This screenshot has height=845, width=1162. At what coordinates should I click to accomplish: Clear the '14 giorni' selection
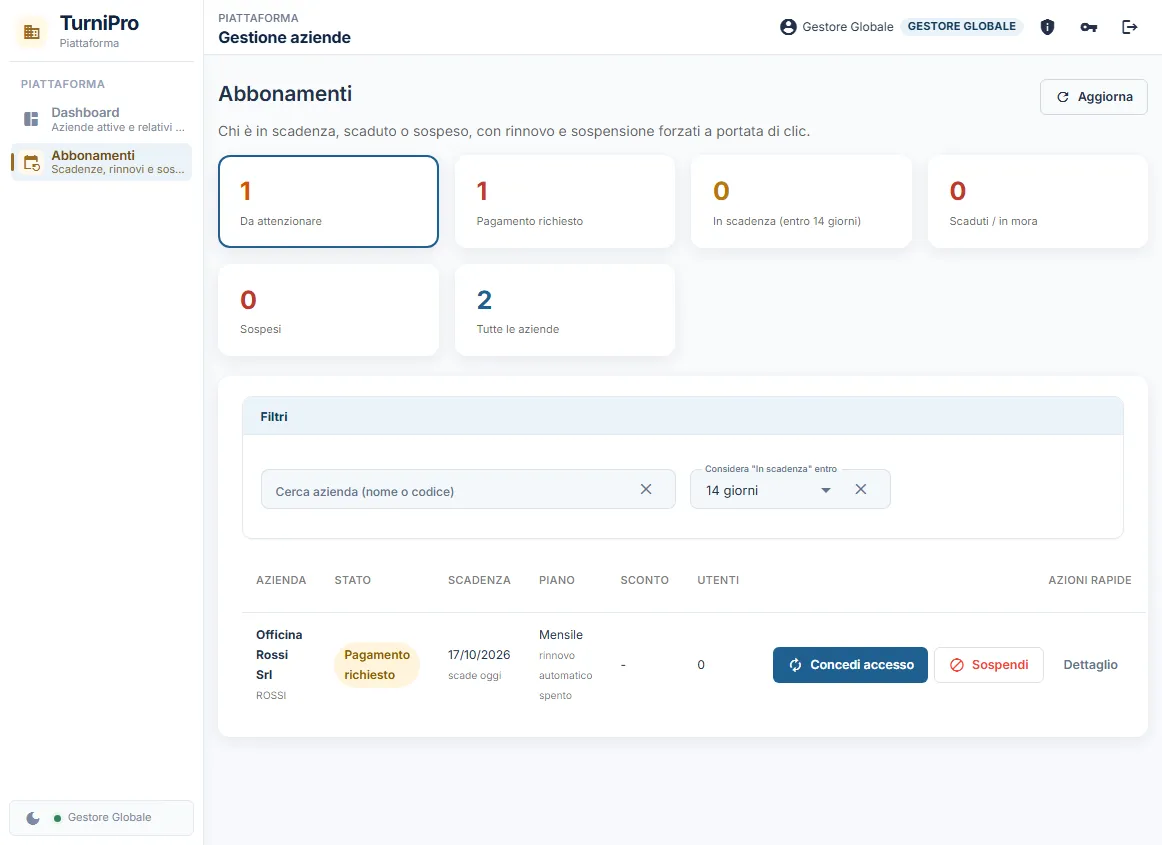point(860,489)
